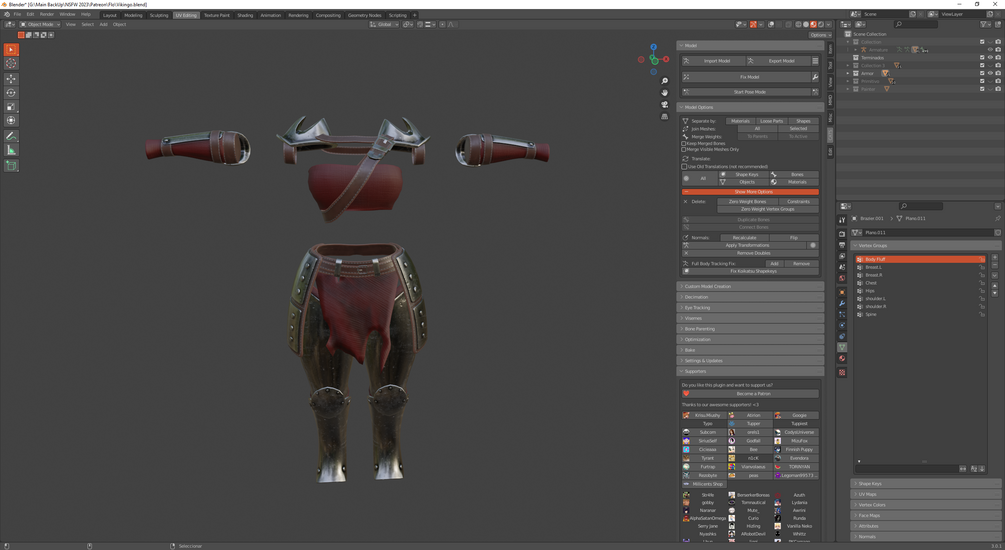The height and width of the screenshot is (550, 1005).
Task: Switch perspective/orthographic with grid icon
Action: 665,117
